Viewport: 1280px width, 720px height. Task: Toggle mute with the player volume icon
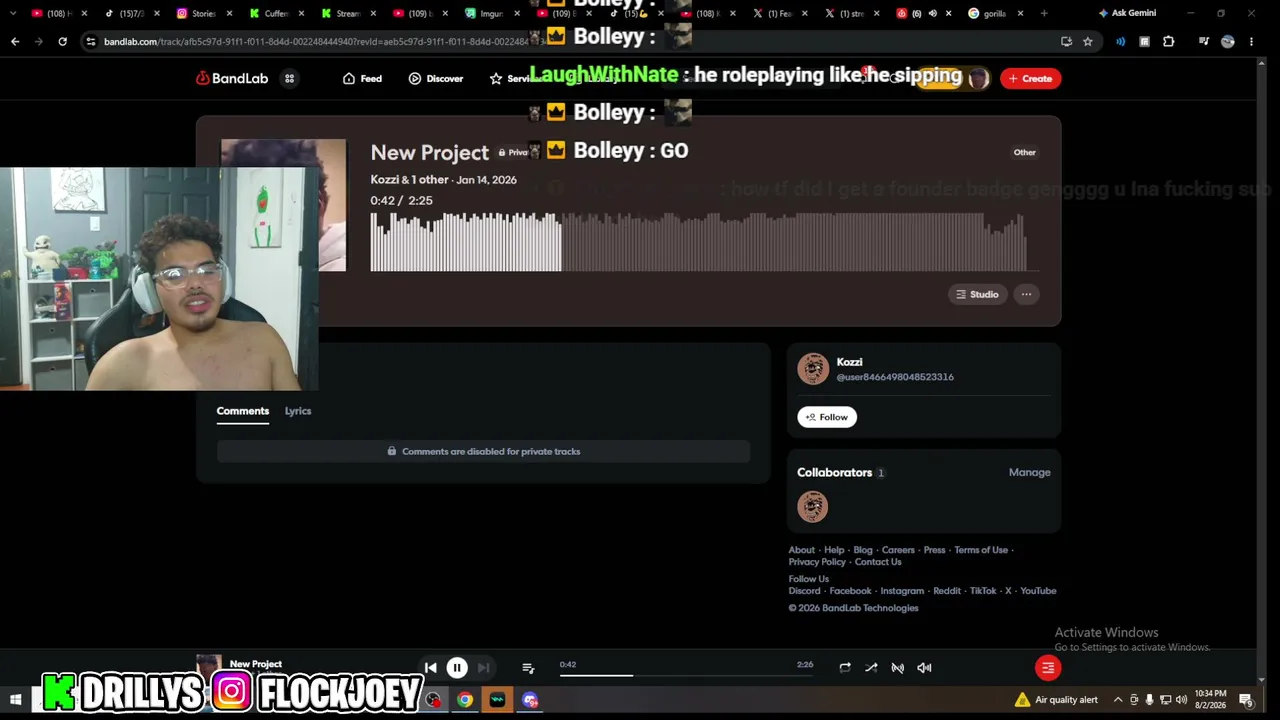[x=924, y=668]
